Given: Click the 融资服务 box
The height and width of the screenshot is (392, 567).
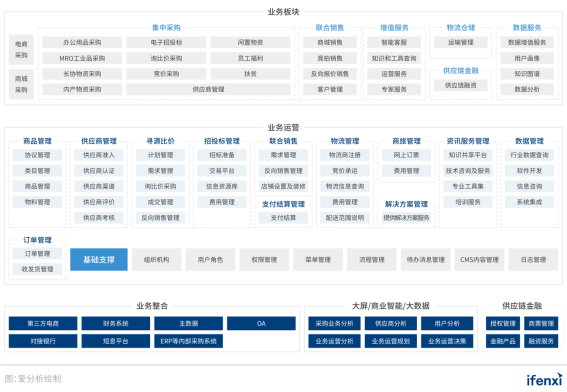Looking at the screenshot, I should 541,341.
